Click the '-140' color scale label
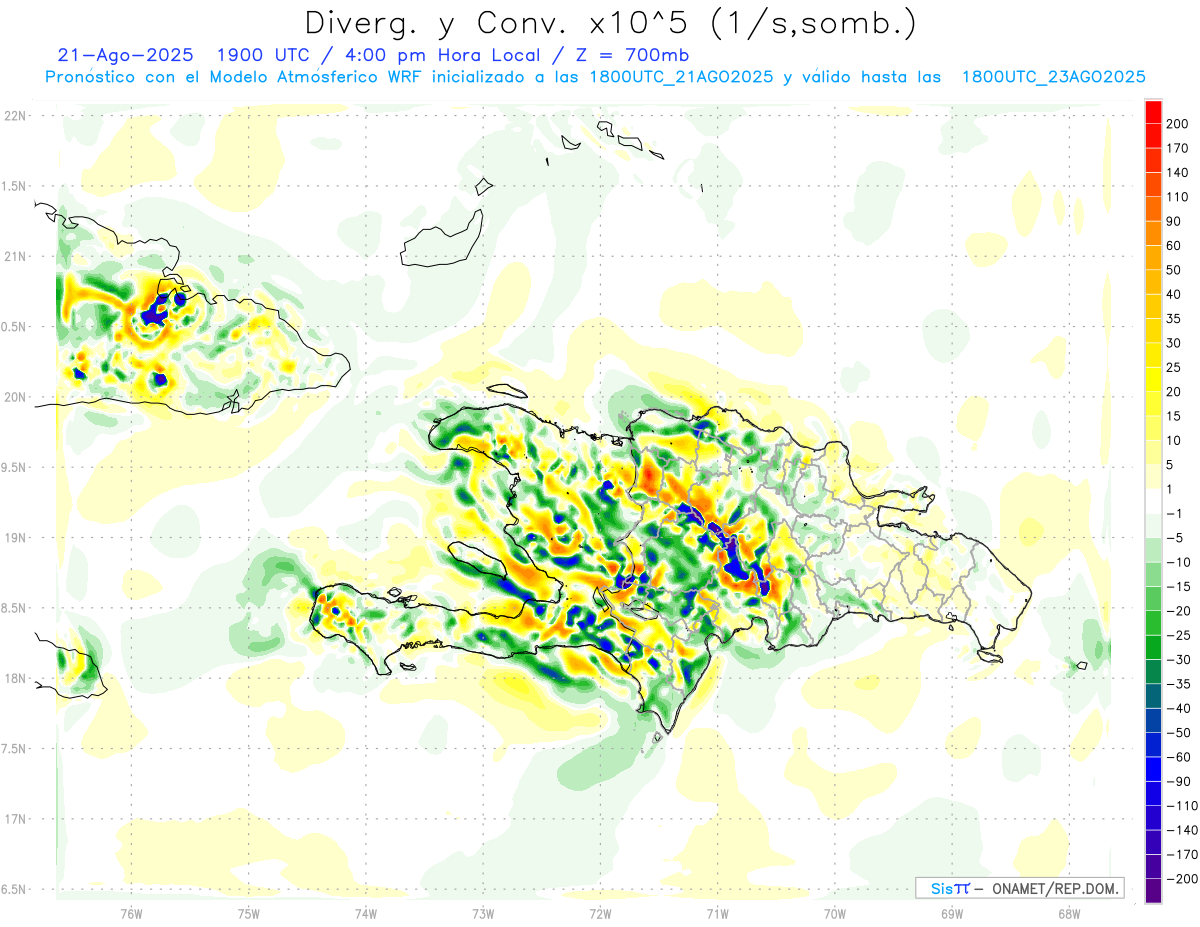The width and height of the screenshot is (1200, 927). point(1181,830)
